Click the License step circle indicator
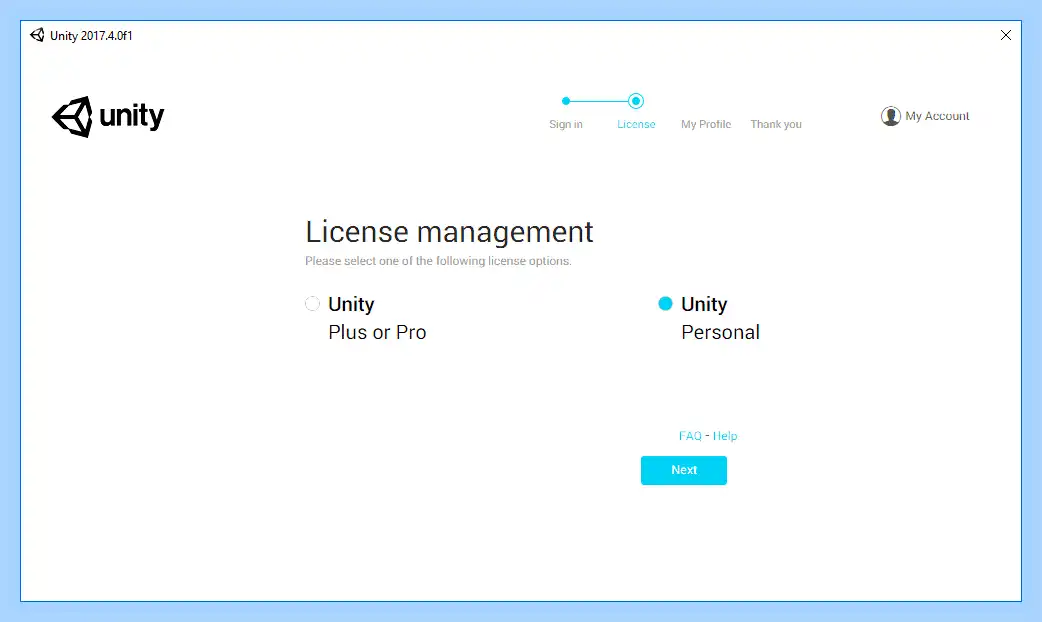The height and width of the screenshot is (622, 1042). click(x=636, y=101)
